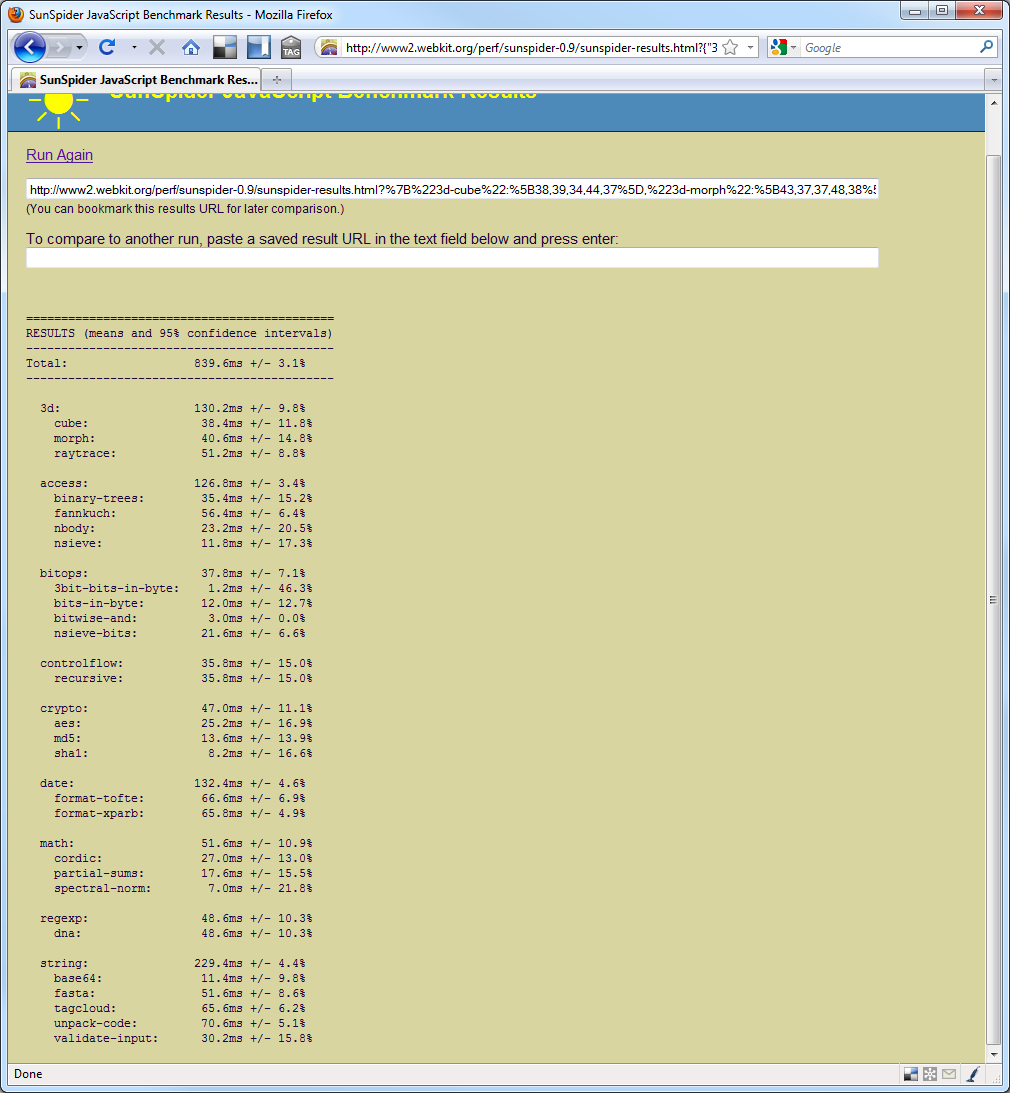Click the 'validate-input:' result label
This screenshot has height=1093, width=1010.
(x=106, y=1039)
